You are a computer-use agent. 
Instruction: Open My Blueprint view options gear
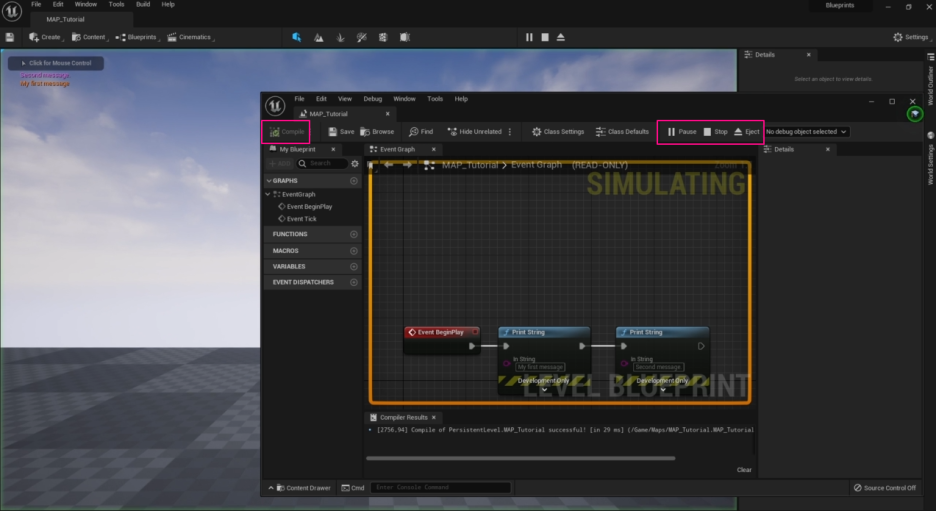tap(355, 164)
